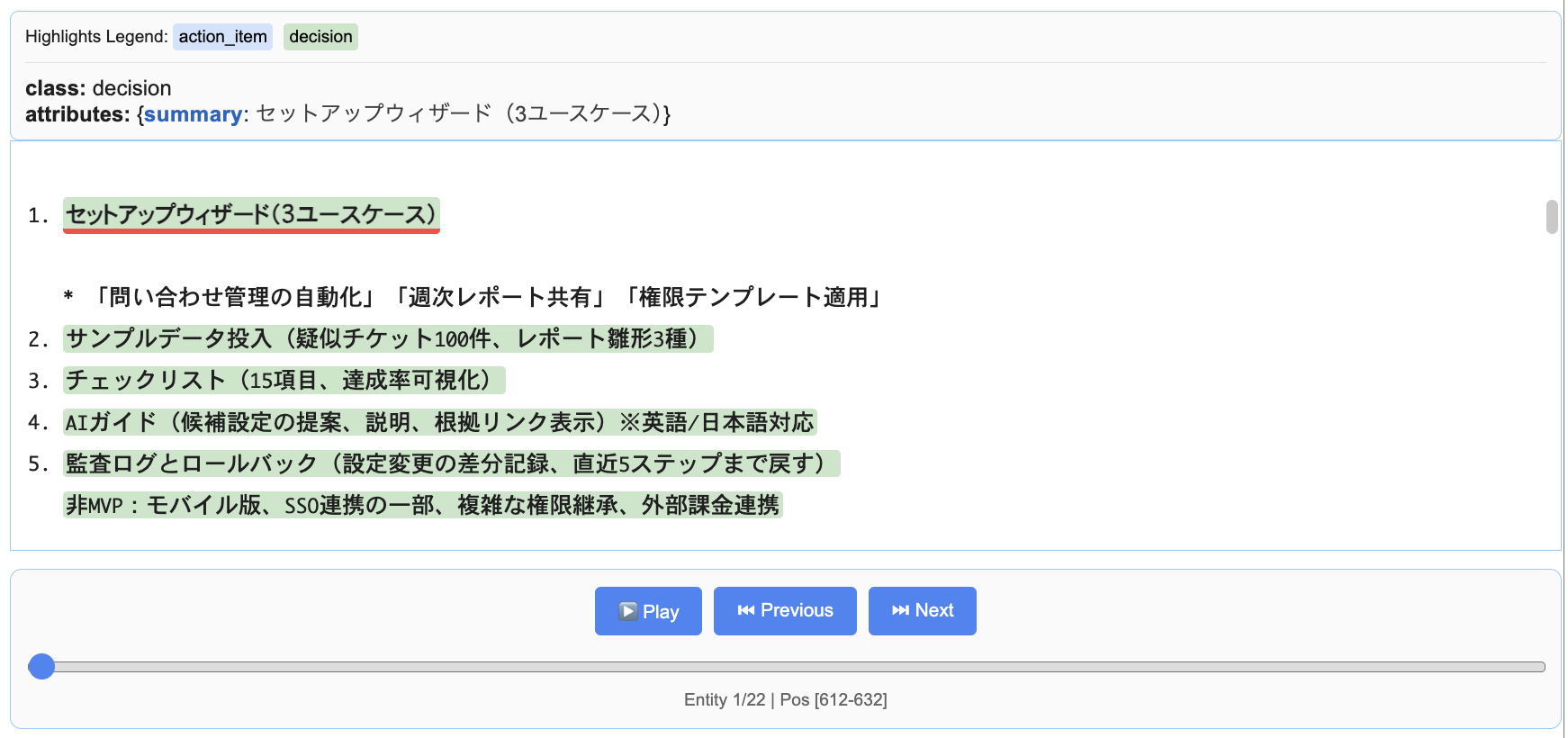Click the Highlights Legend label

coord(96,37)
